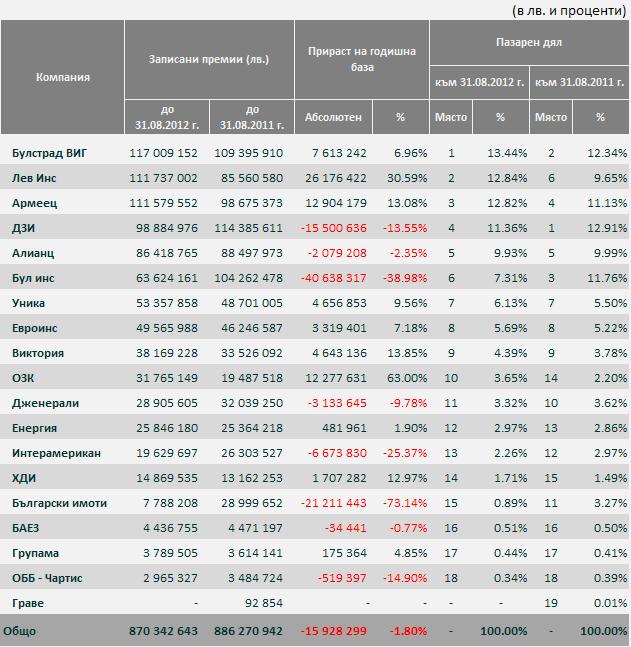The height and width of the screenshot is (647, 631).
Task: Select the ОЗК growth value 63.00%
Action: coord(407,378)
